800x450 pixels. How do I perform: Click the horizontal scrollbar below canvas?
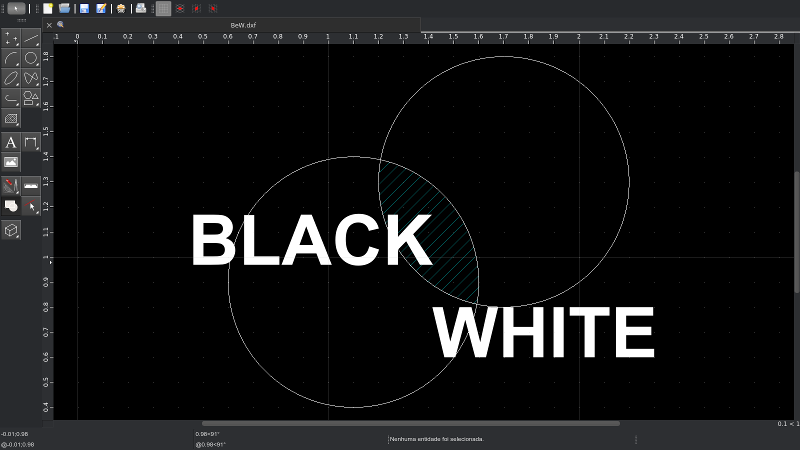410,423
